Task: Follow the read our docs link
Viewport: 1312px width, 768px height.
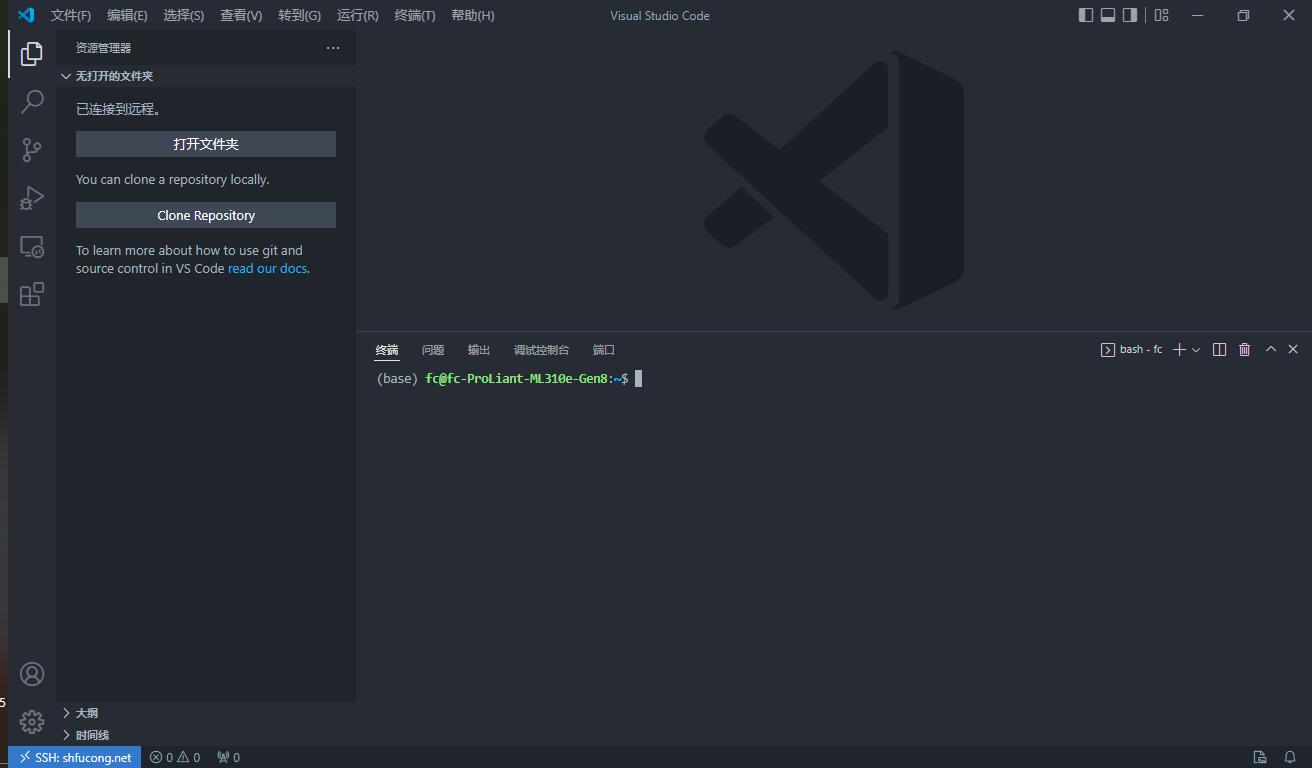Action: click(267, 268)
